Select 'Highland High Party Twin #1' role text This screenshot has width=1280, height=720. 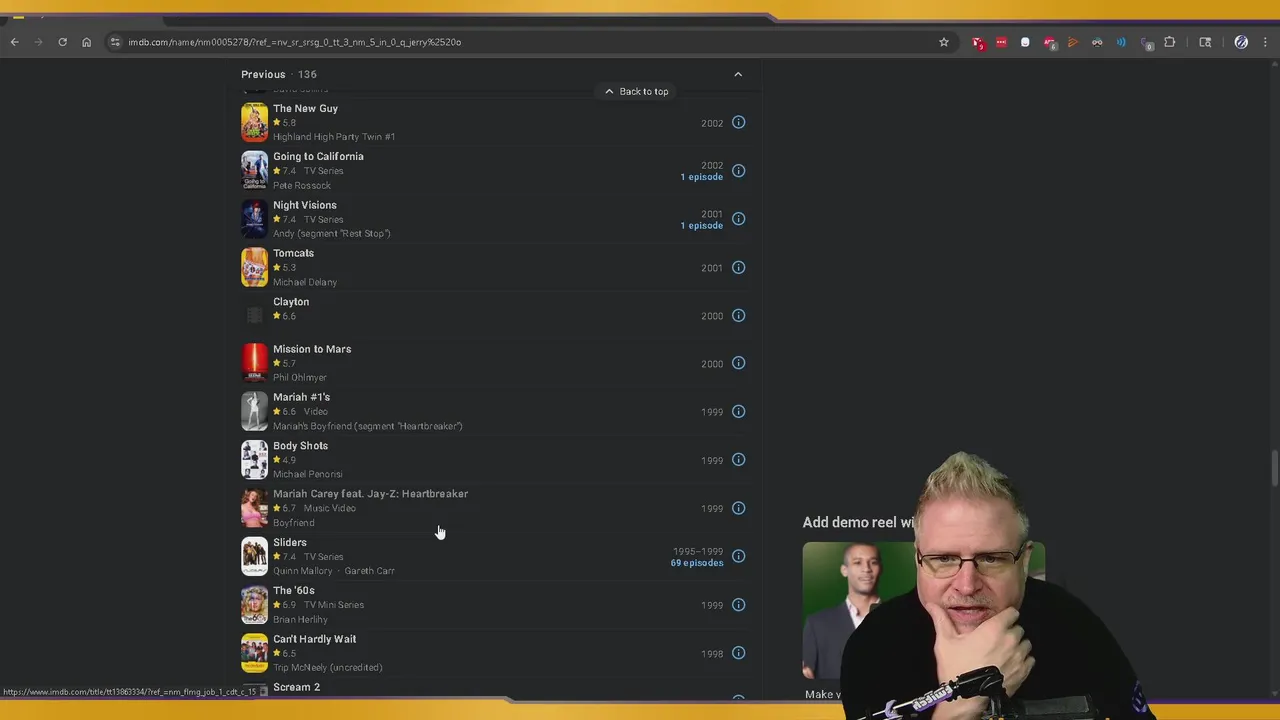[334, 137]
